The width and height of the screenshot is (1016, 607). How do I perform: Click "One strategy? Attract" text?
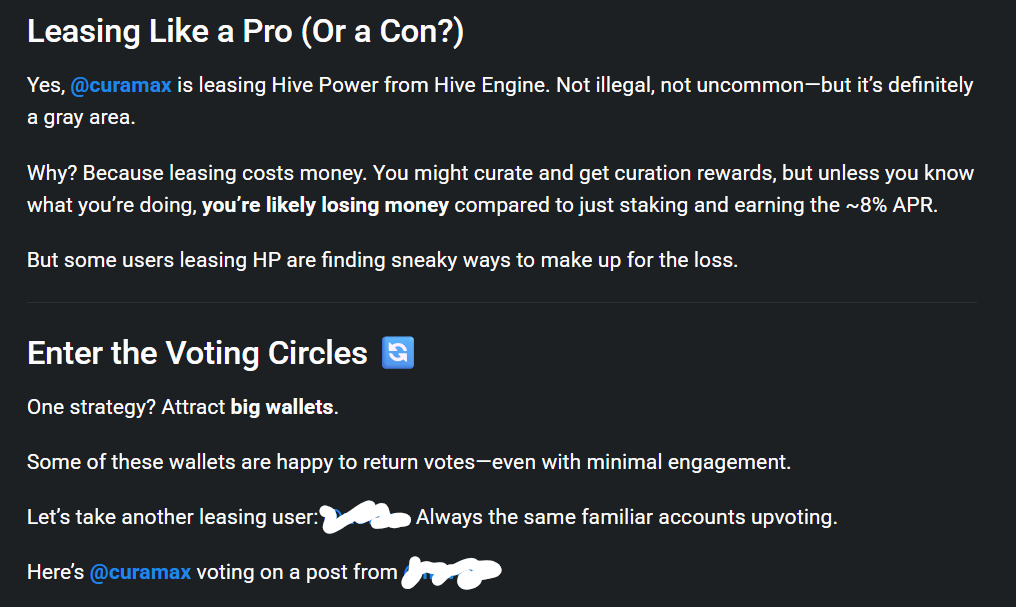click(x=126, y=407)
